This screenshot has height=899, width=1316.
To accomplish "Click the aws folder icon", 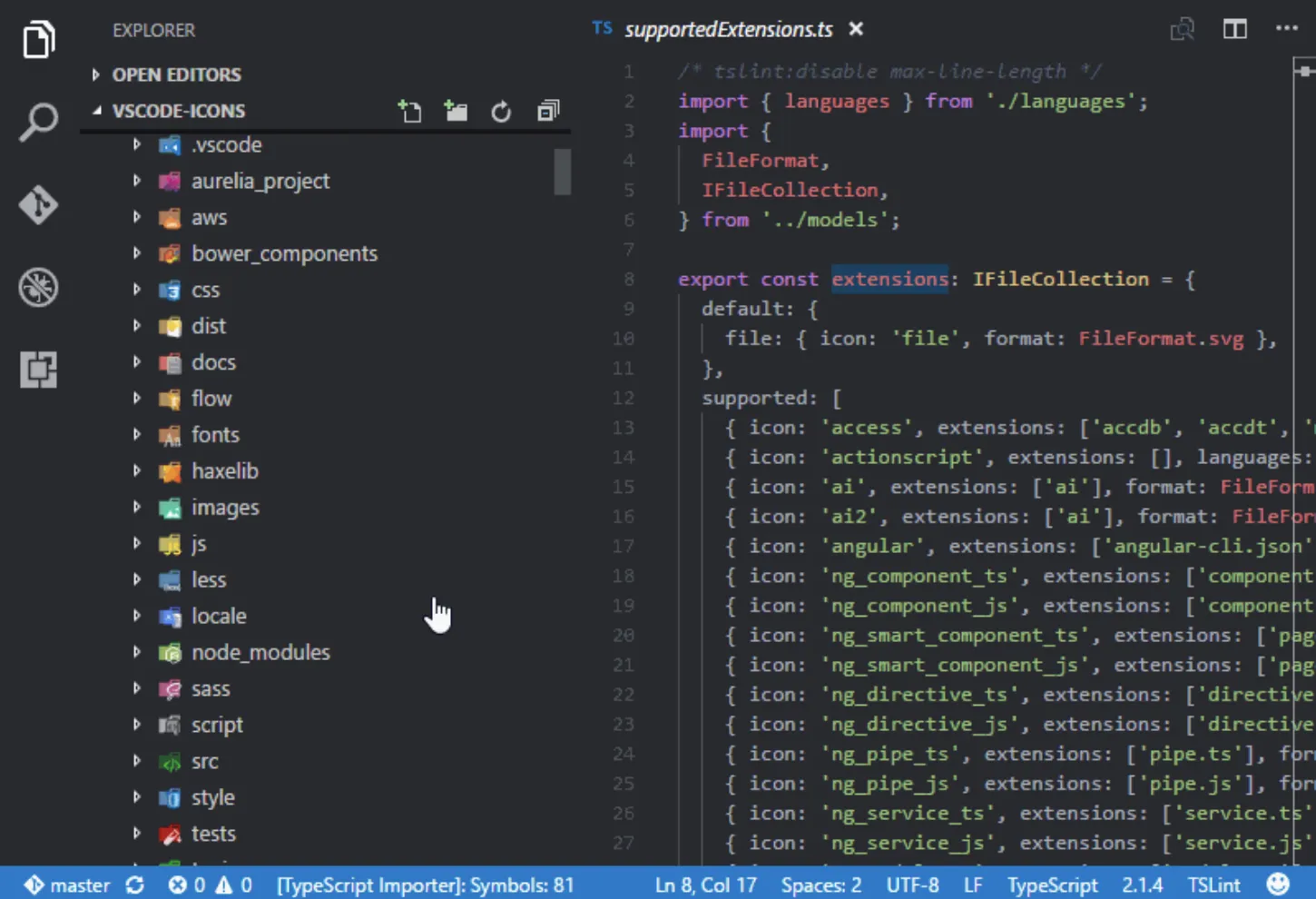I will click(x=170, y=217).
